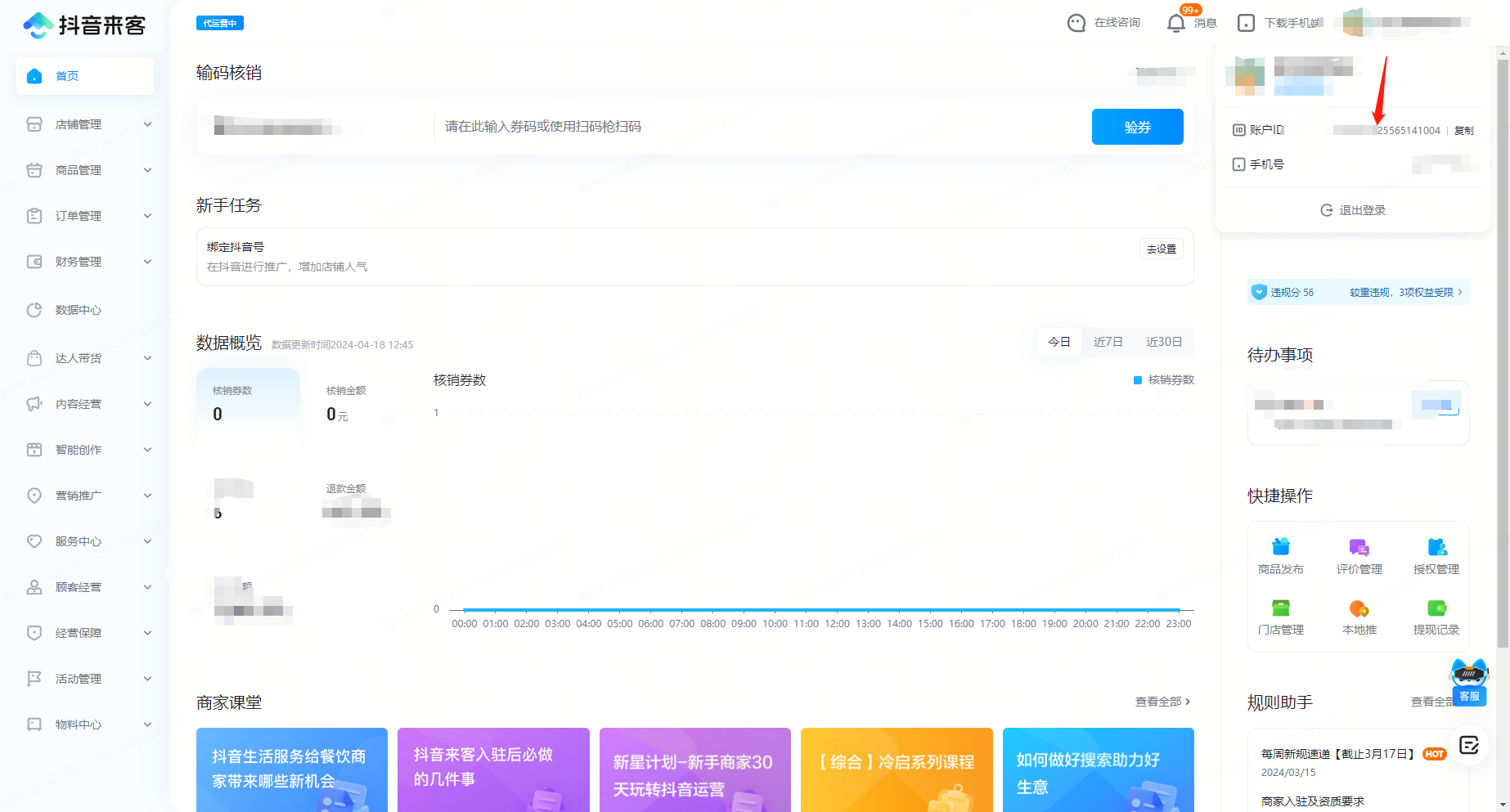The width and height of the screenshot is (1510, 812).
Task: Click the 达人带货 bag icon
Action: (x=34, y=358)
